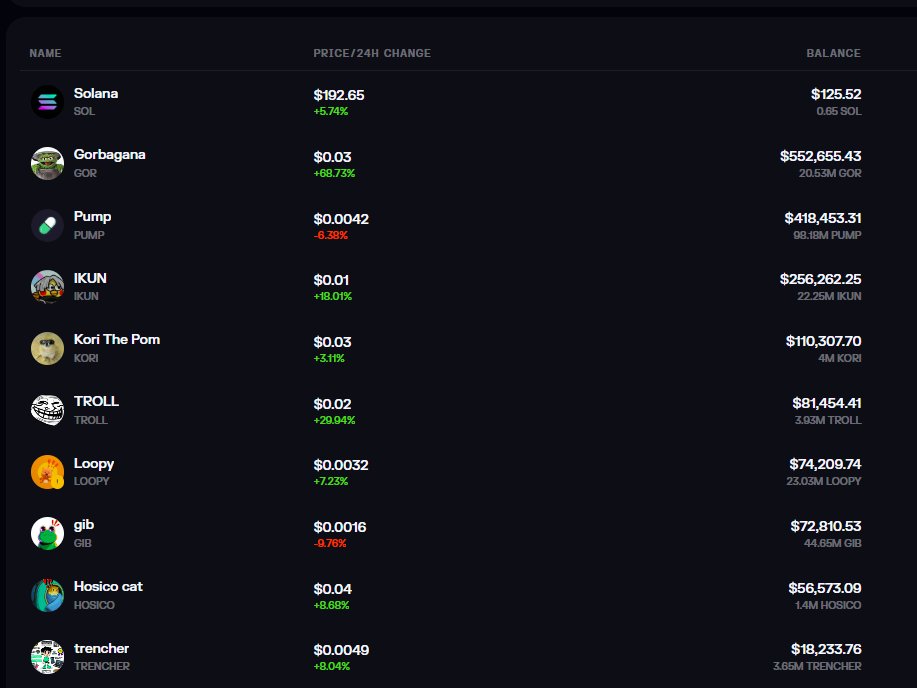The height and width of the screenshot is (688, 917).
Task: Click the TROLL face icon
Action: click(47, 410)
